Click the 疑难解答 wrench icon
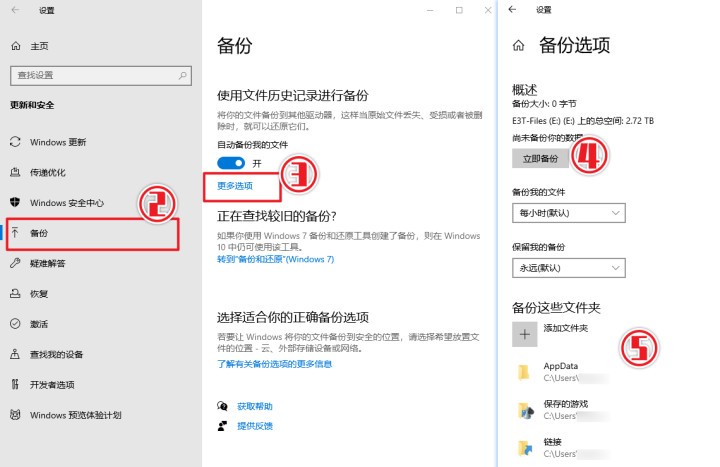 coord(15,263)
